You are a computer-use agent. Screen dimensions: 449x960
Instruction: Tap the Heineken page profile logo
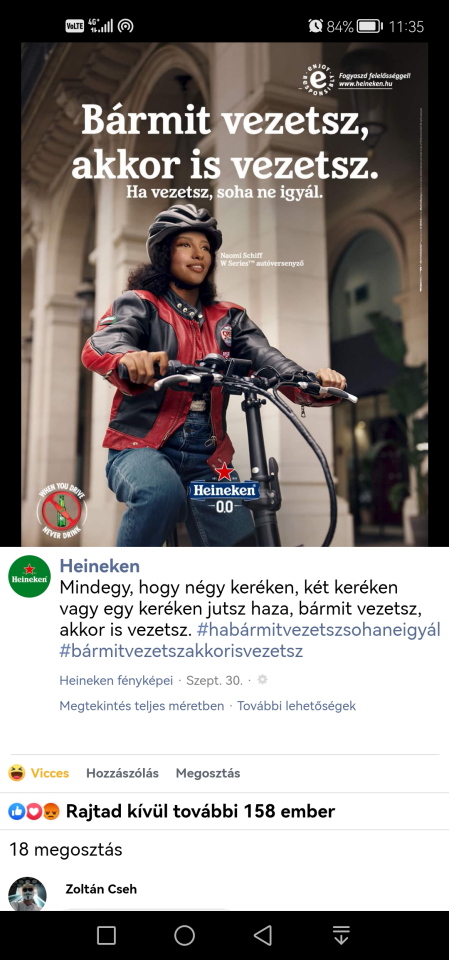tap(29, 576)
